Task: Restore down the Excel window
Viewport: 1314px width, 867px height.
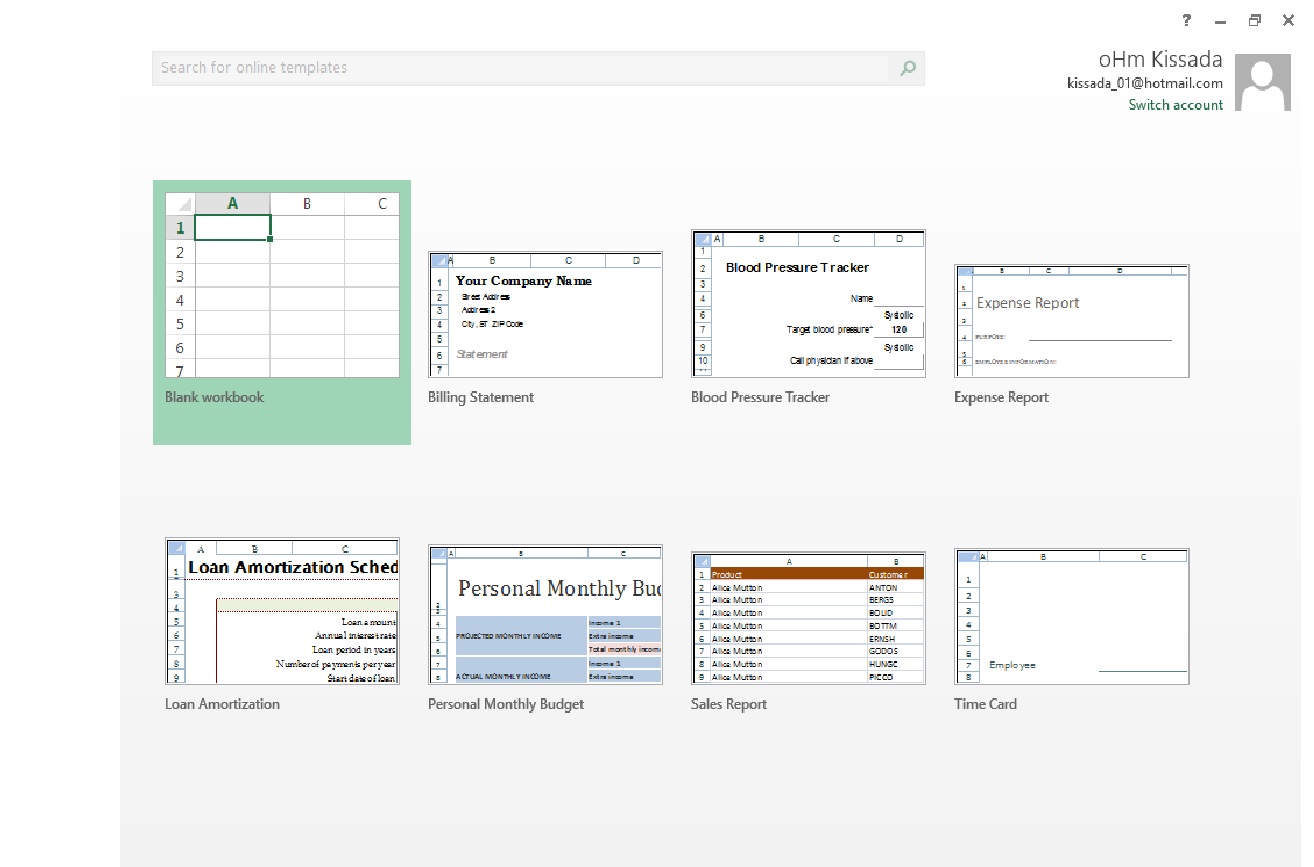Action: [x=1254, y=20]
